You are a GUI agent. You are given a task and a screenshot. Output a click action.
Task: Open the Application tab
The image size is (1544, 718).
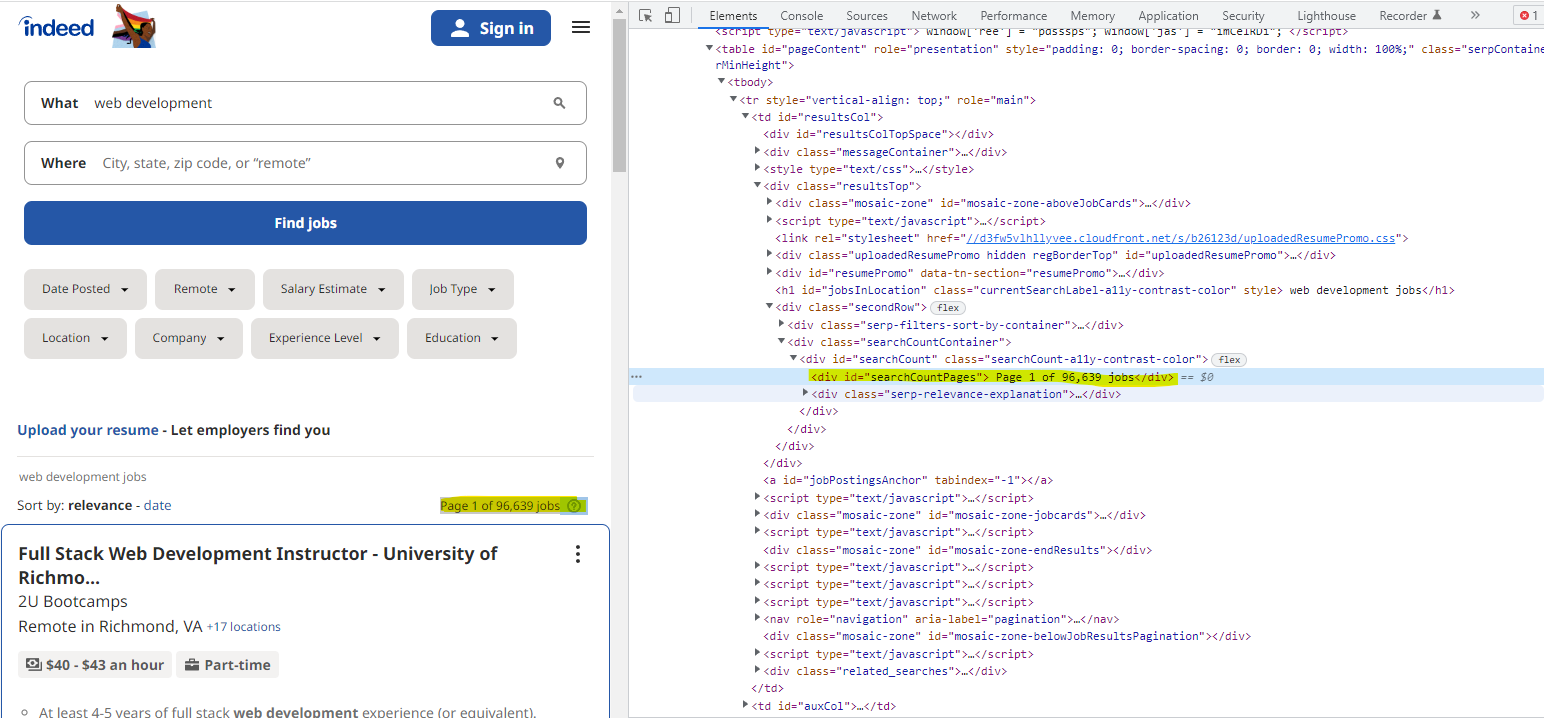pos(1168,16)
